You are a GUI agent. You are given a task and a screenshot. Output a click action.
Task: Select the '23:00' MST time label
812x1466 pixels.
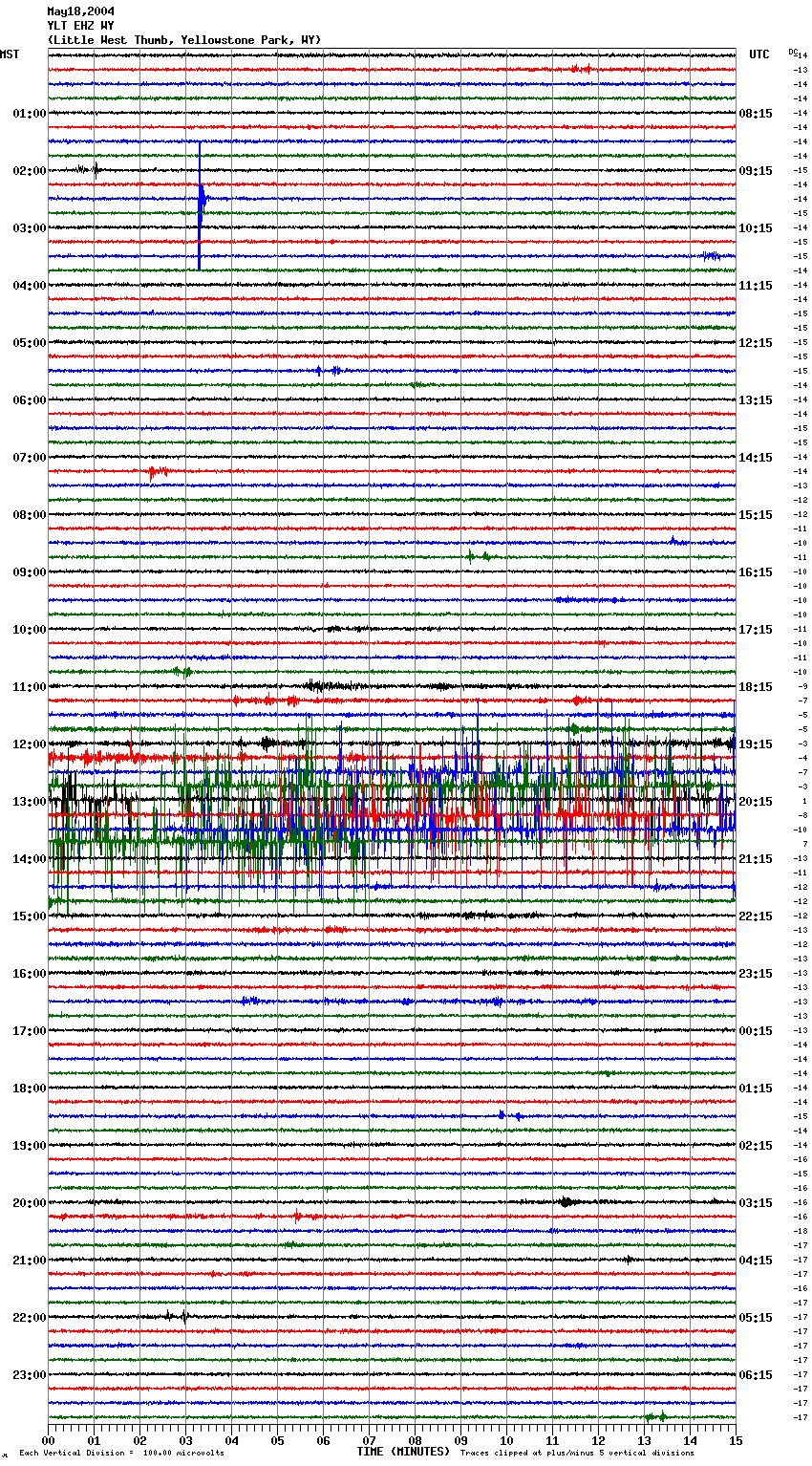(30, 1375)
